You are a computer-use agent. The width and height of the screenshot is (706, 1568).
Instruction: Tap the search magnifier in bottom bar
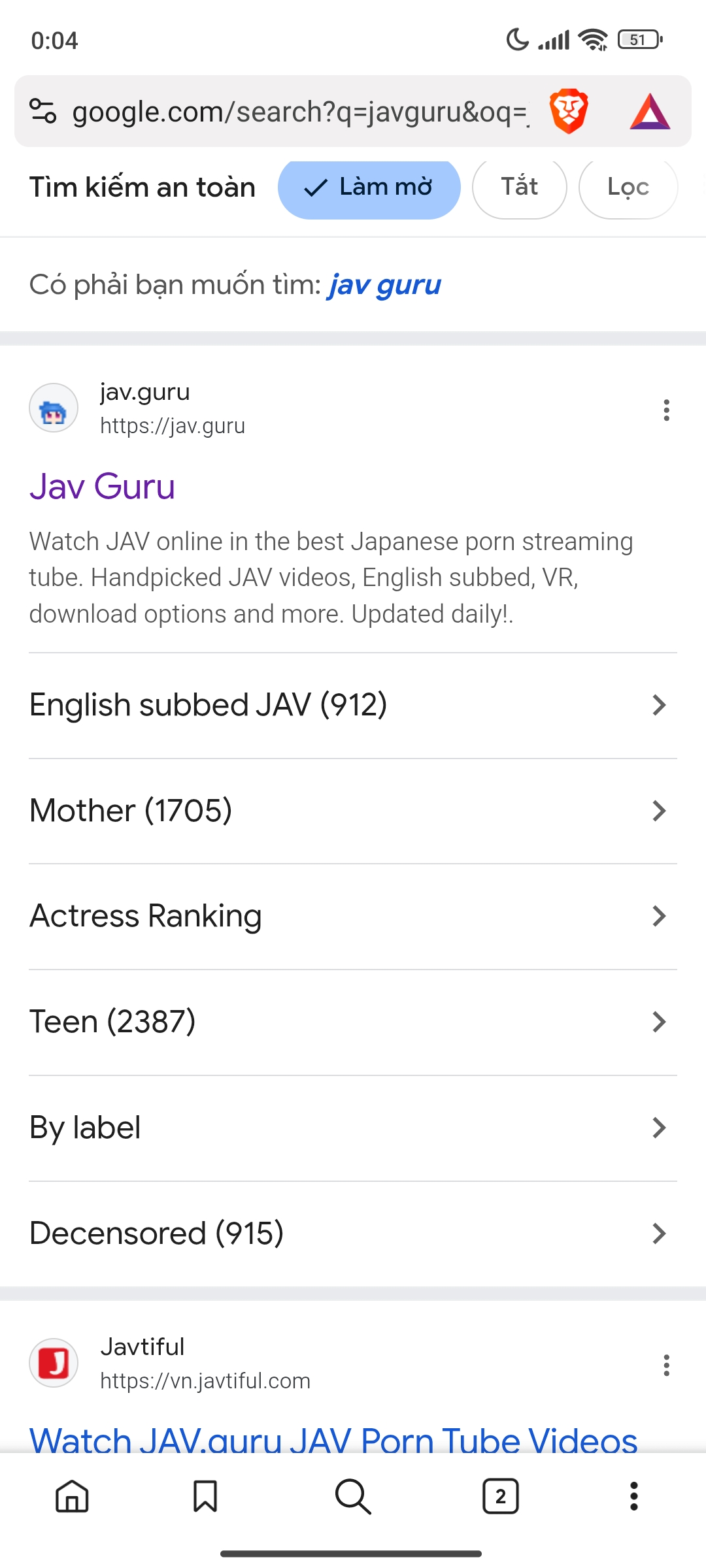tap(353, 1496)
